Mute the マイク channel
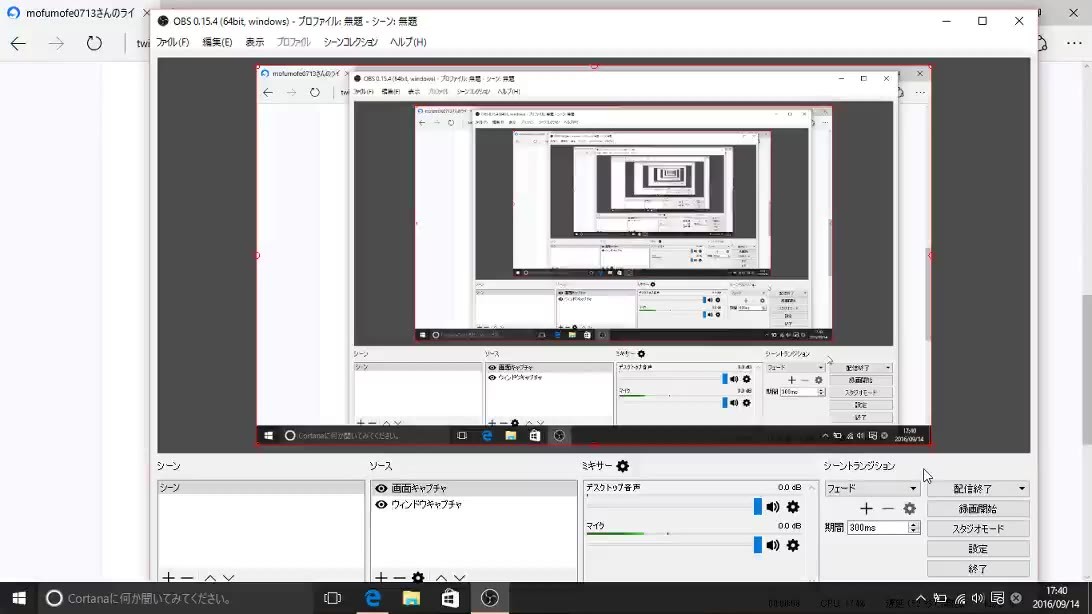This screenshot has height=614, width=1092. 773,545
